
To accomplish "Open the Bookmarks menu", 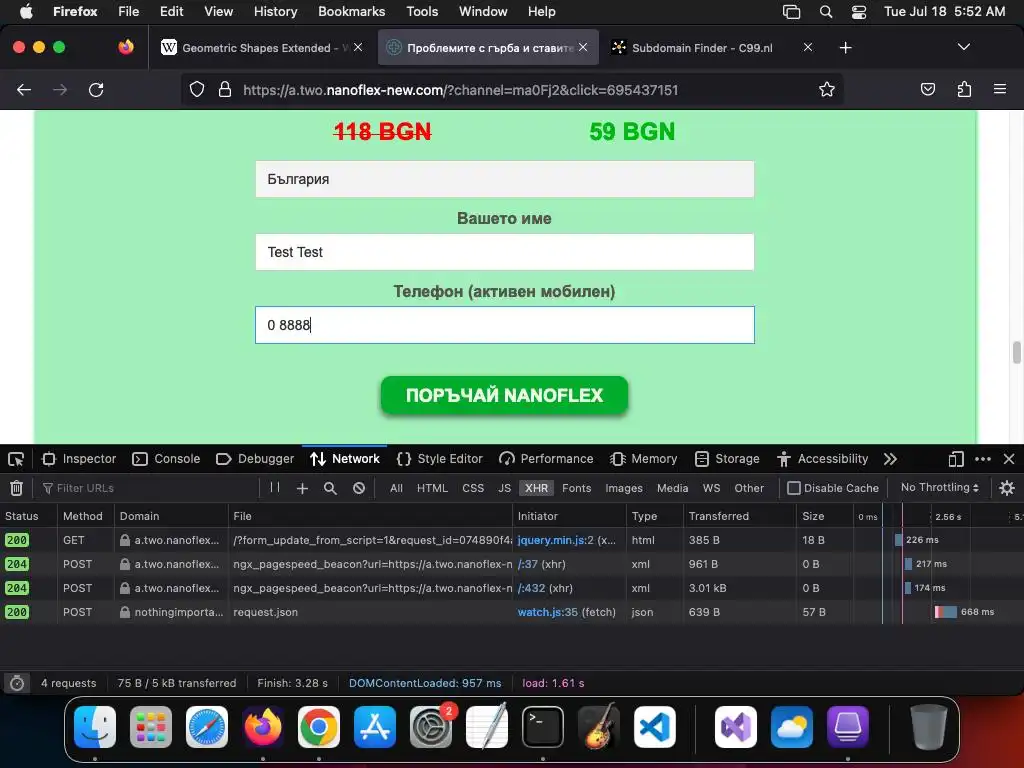I will tap(351, 12).
